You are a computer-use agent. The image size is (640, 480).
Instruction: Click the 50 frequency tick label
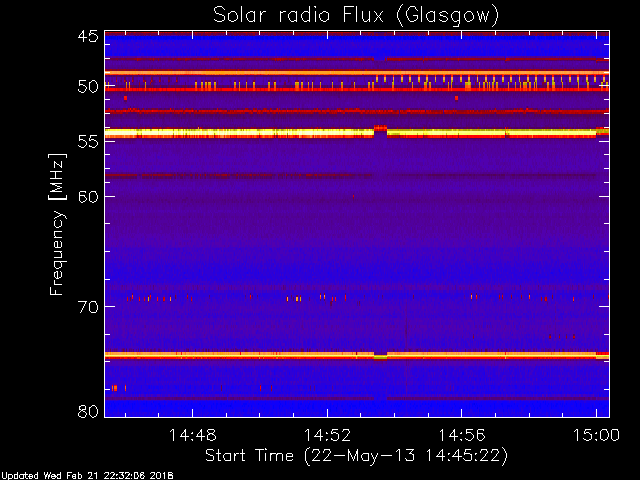(88, 86)
